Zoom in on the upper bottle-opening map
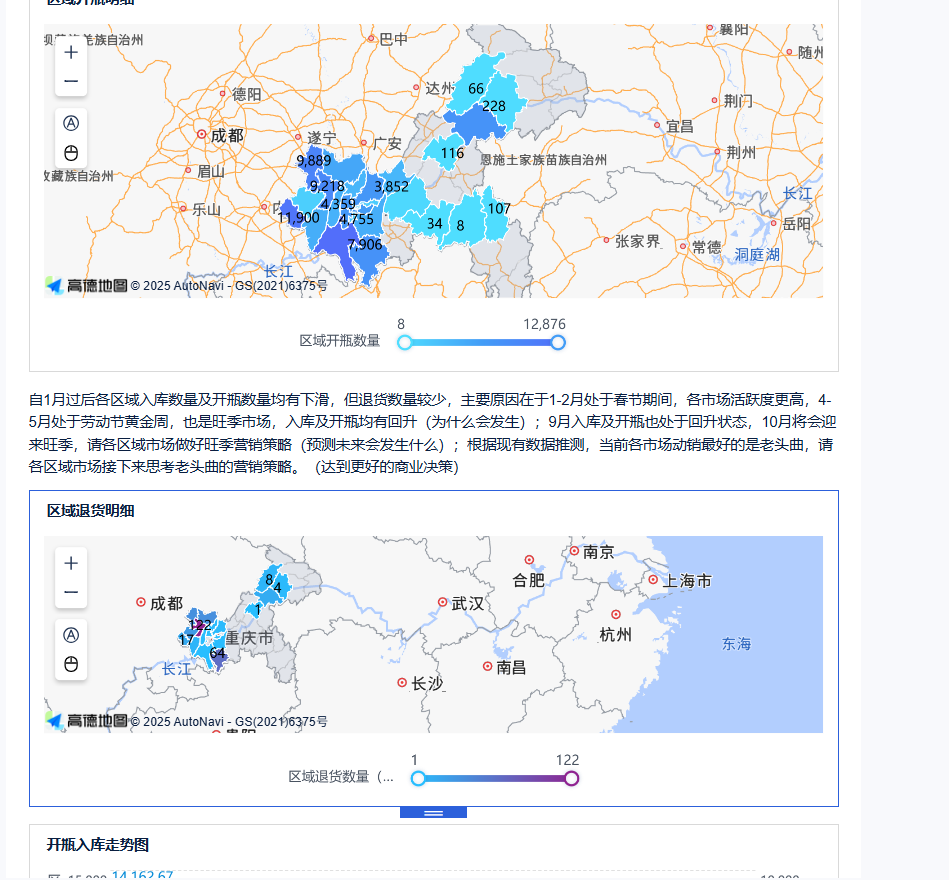Image resolution: width=949 pixels, height=880 pixels. pyautogui.click(x=71, y=52)
